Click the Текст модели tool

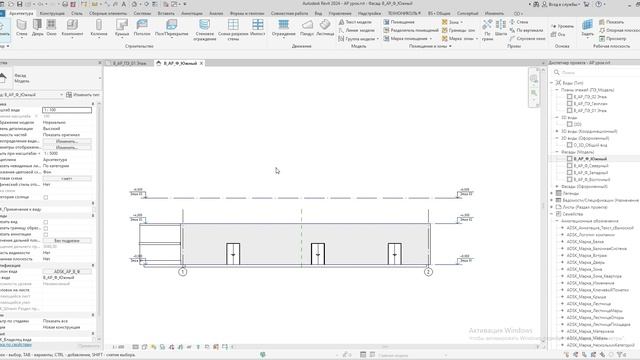pos(355,22)
